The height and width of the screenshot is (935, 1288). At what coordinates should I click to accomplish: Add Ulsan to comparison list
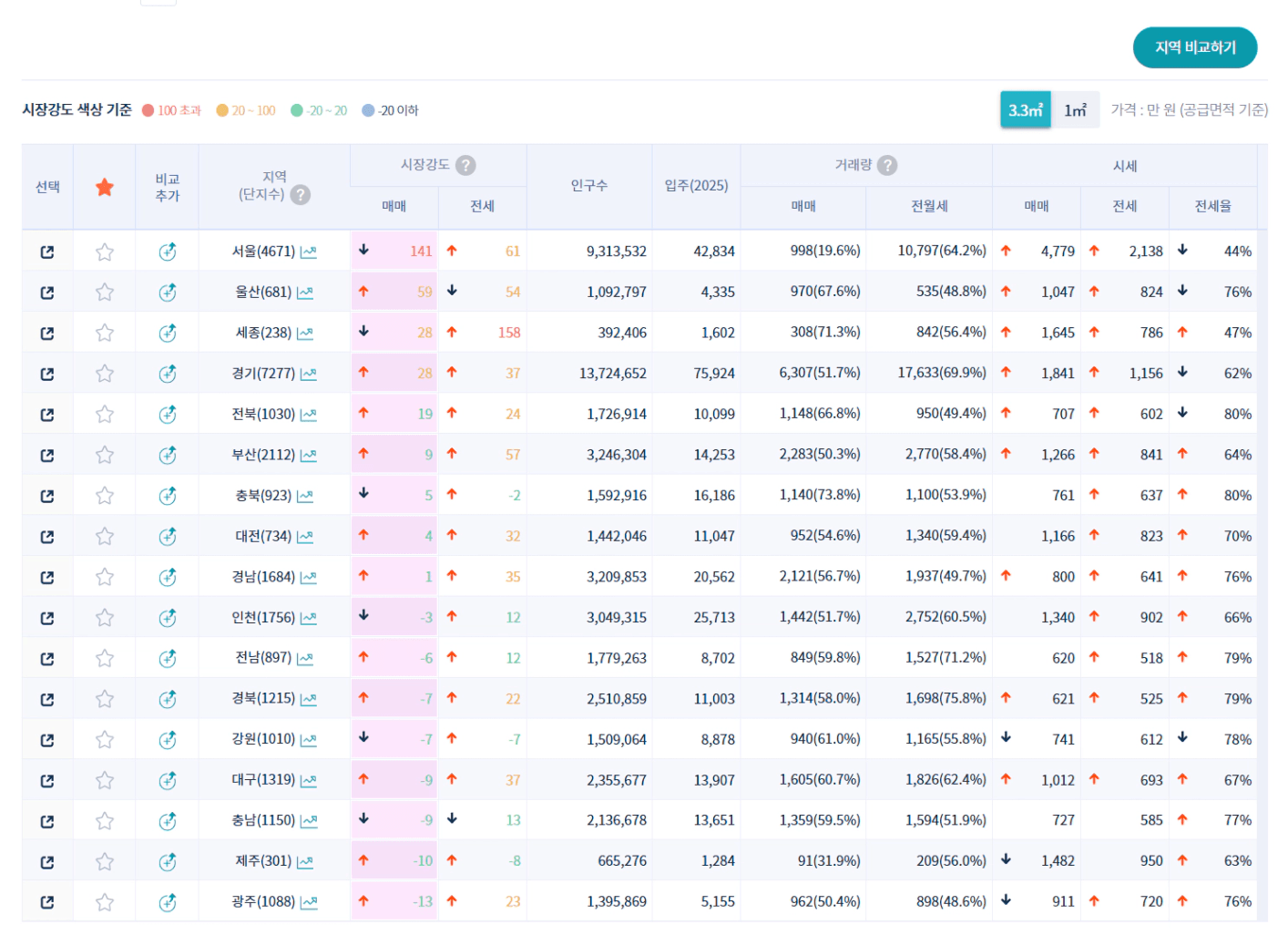pos(167,293)
